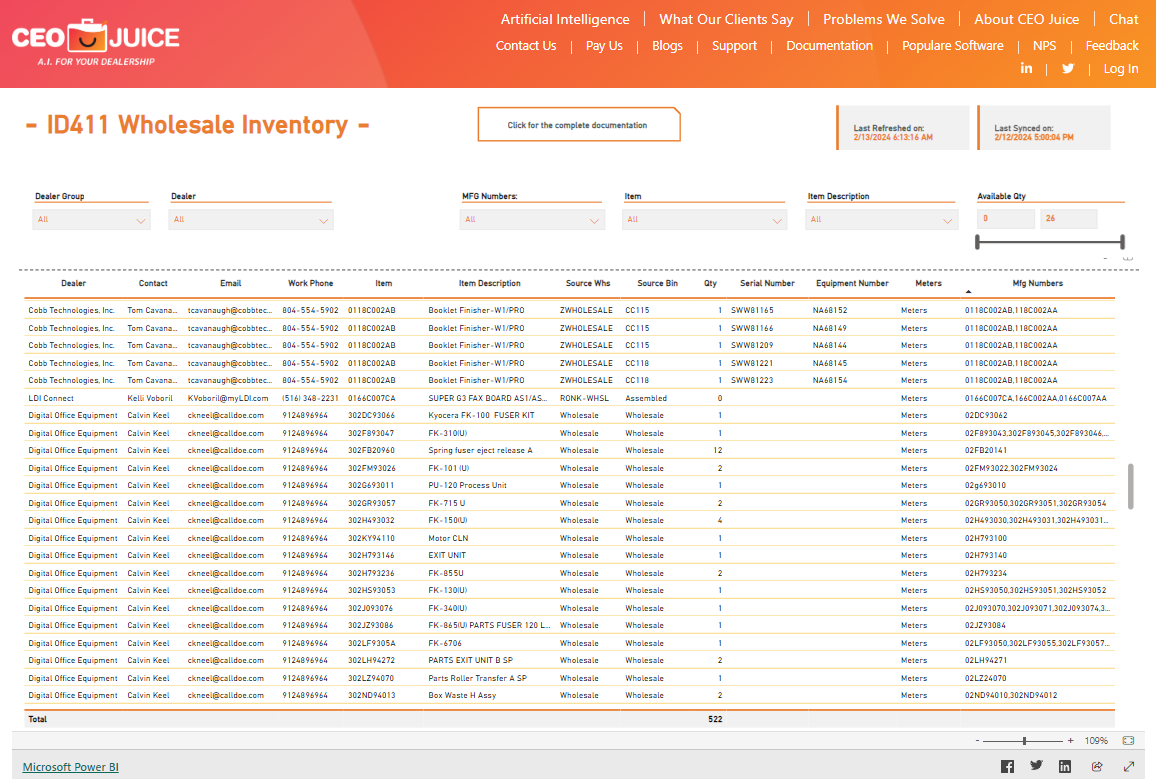The height and width of the screenshot is (782, 1156).
Task: Click the Available Qty minimum value field
Action: click(1006, 219)
